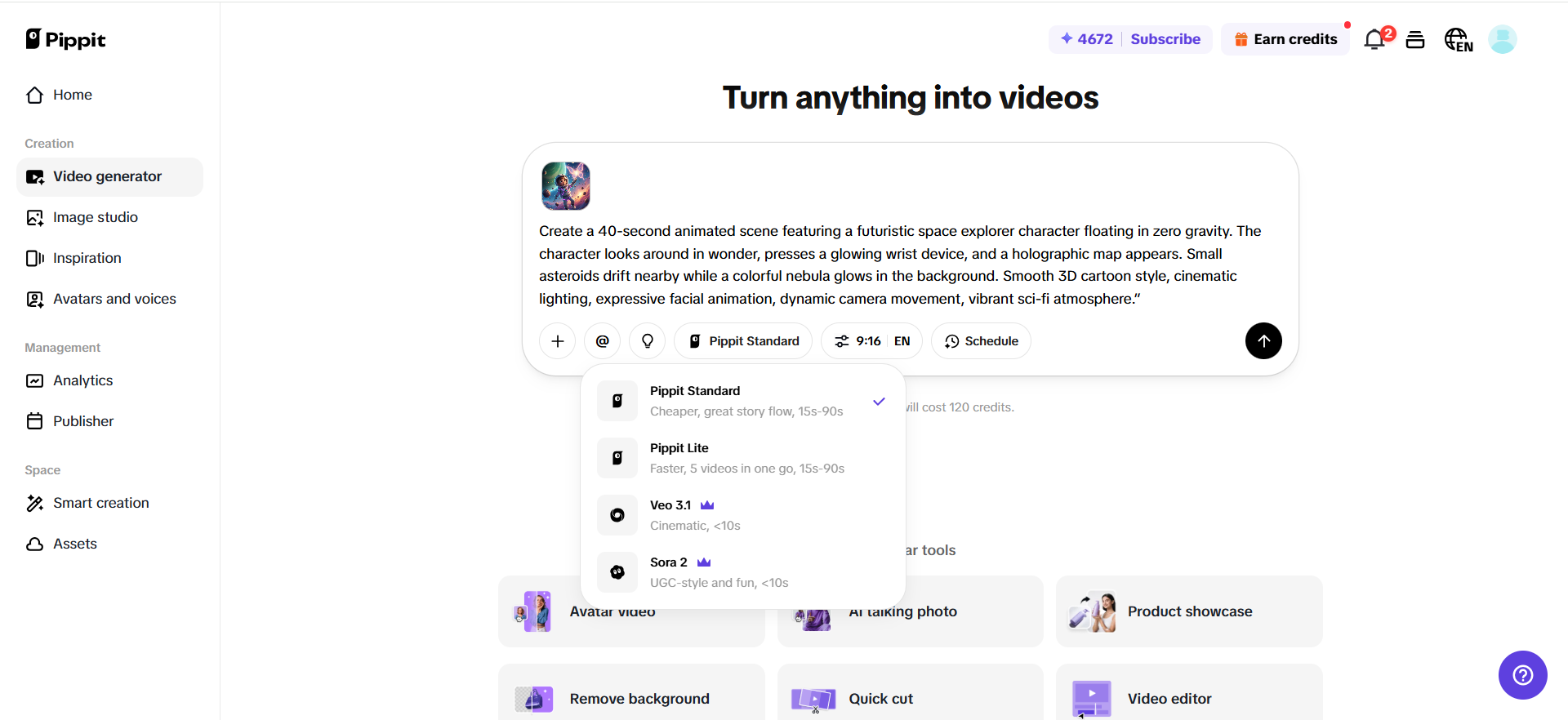The height and width of the screenshot is (720, 1568).
Task: Open Video generator section
Action: [109, 176]
